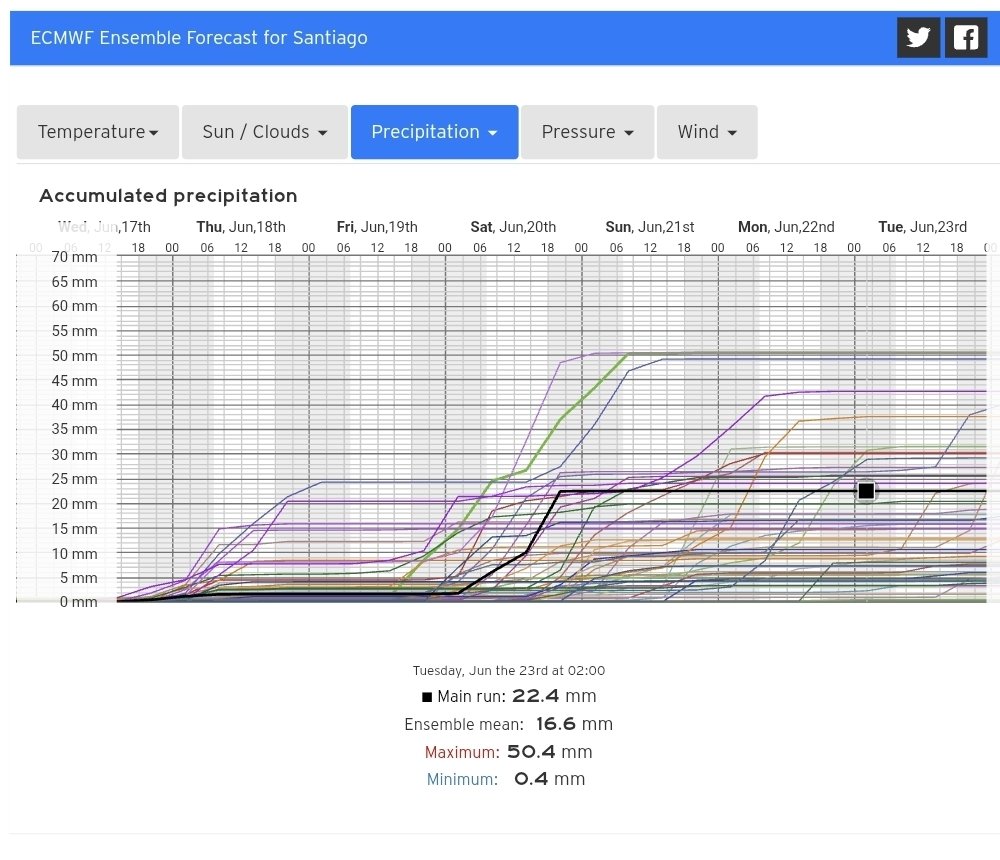Click the black main run marker on chart
Viewport: 1000px width, 860px height.
pyautogui.click(x=866, y=491)
